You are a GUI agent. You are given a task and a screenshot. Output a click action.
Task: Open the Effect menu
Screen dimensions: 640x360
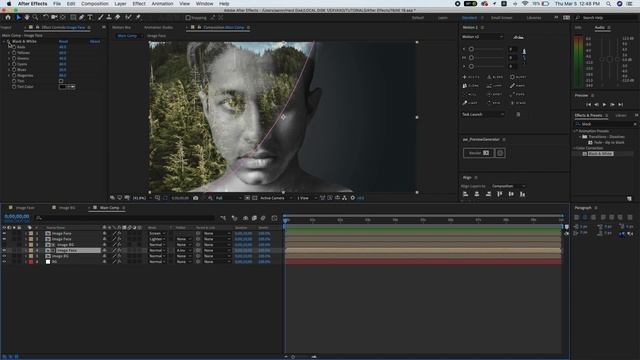tap(139, 4)
